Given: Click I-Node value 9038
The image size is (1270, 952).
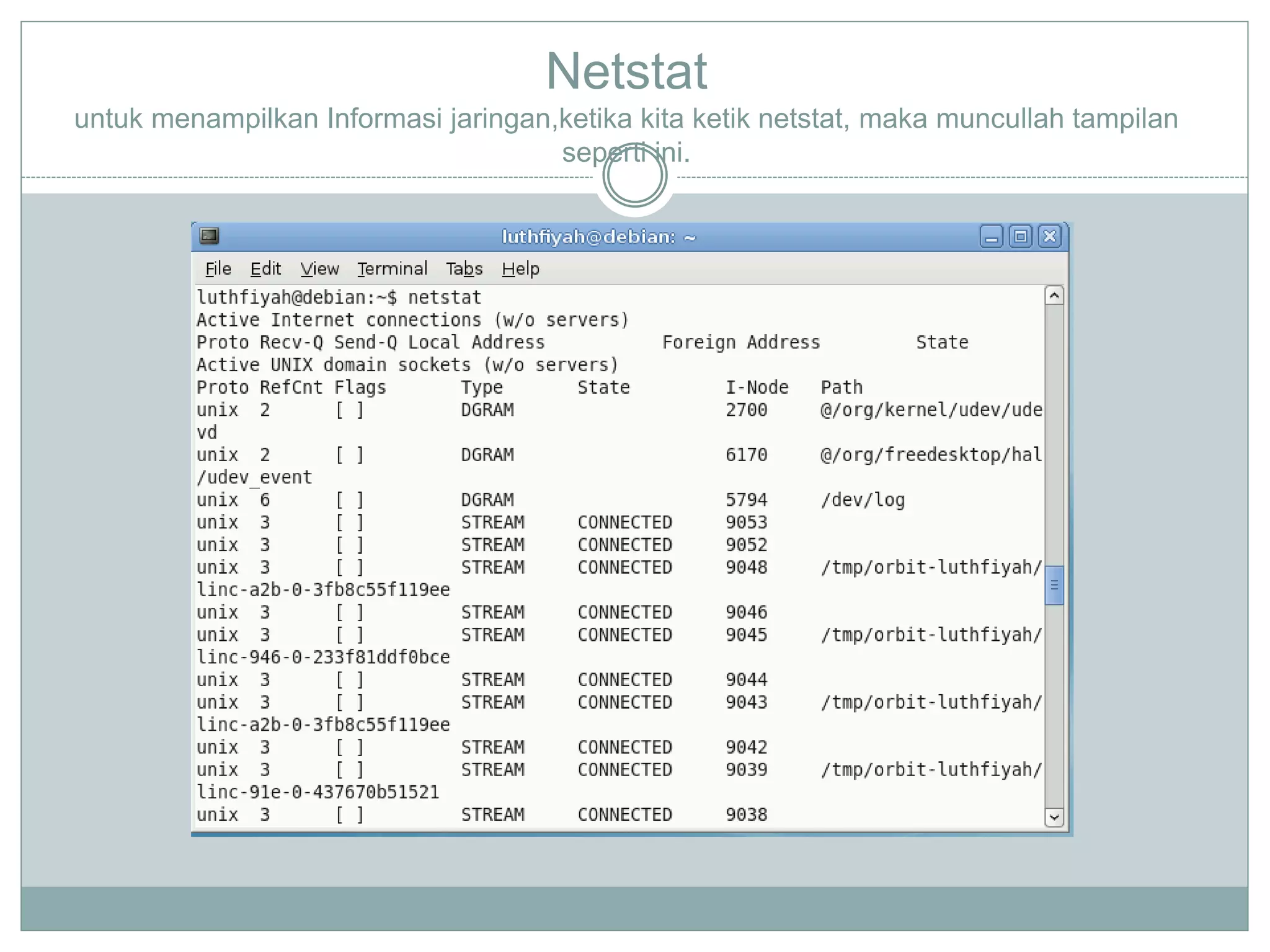Looking at the screenshot, I should pyautogui.click(x=747, y=814).
